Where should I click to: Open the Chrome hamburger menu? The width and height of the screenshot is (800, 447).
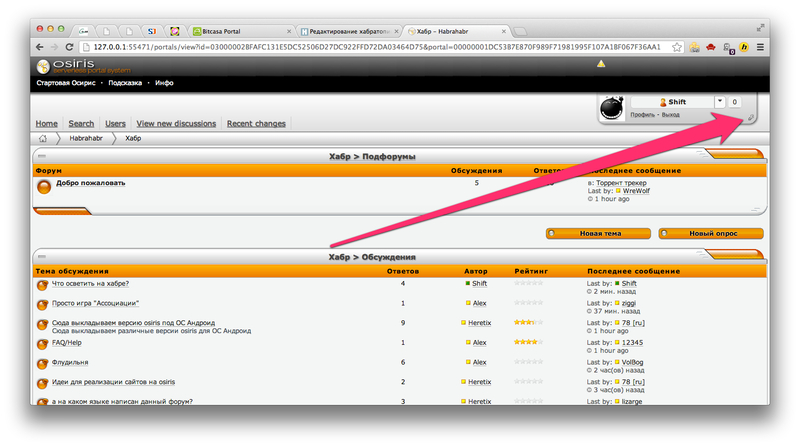(x=760, y=47)
